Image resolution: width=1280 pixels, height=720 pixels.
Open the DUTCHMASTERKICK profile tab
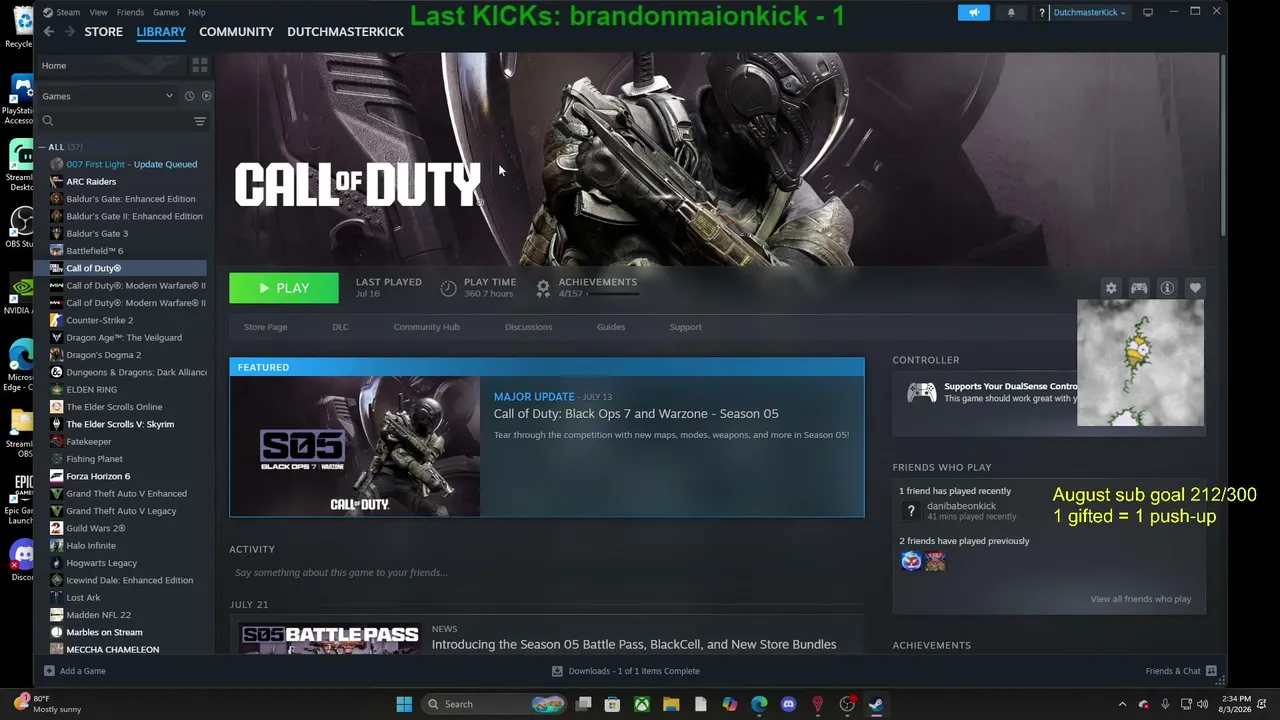[346, 32]
